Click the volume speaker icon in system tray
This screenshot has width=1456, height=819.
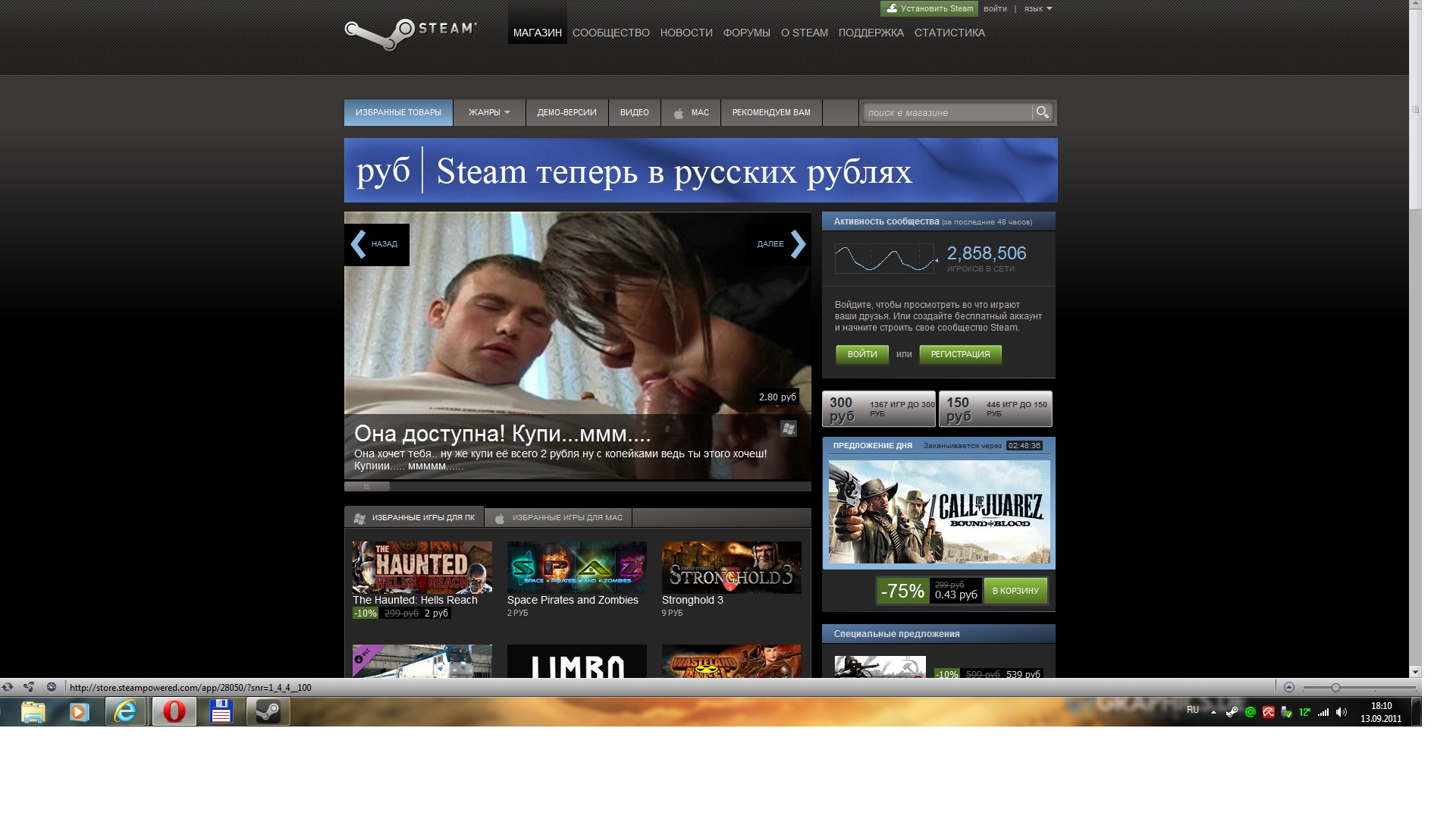pyautogui.click(x=1341, y=712)
